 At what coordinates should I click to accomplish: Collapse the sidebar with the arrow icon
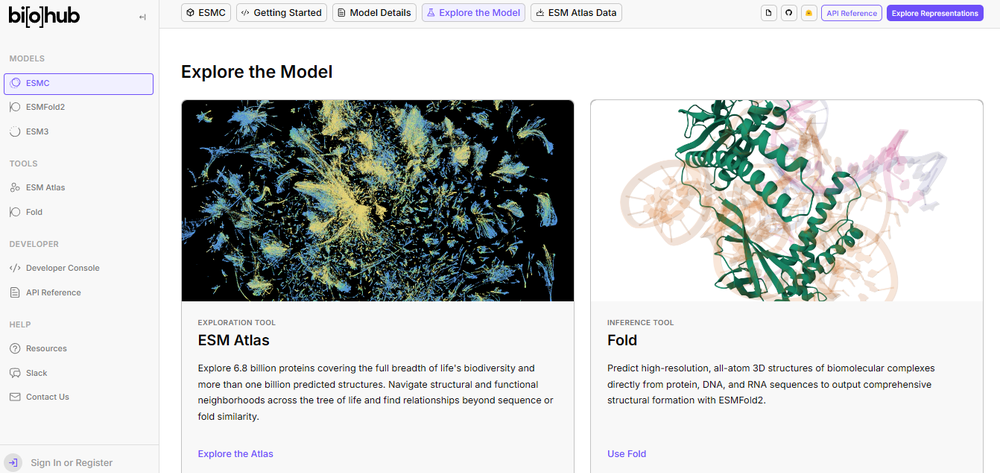click(x=142, y=17)
